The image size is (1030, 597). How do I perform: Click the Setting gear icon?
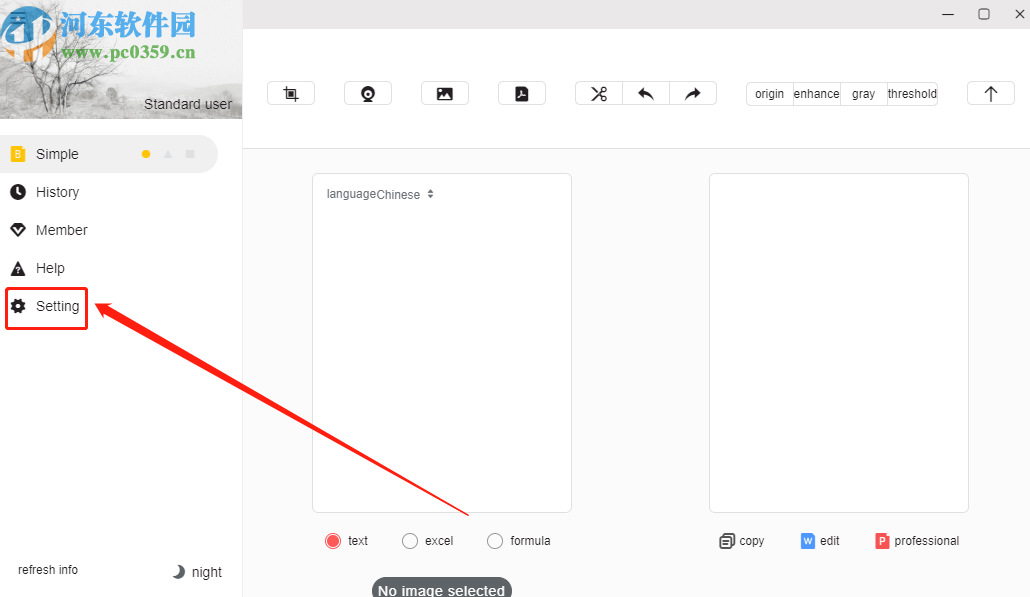18,306
